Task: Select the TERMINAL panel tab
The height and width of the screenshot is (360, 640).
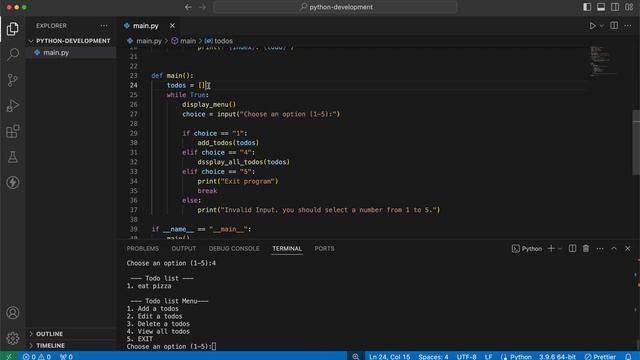Action: tap(287, 249)
